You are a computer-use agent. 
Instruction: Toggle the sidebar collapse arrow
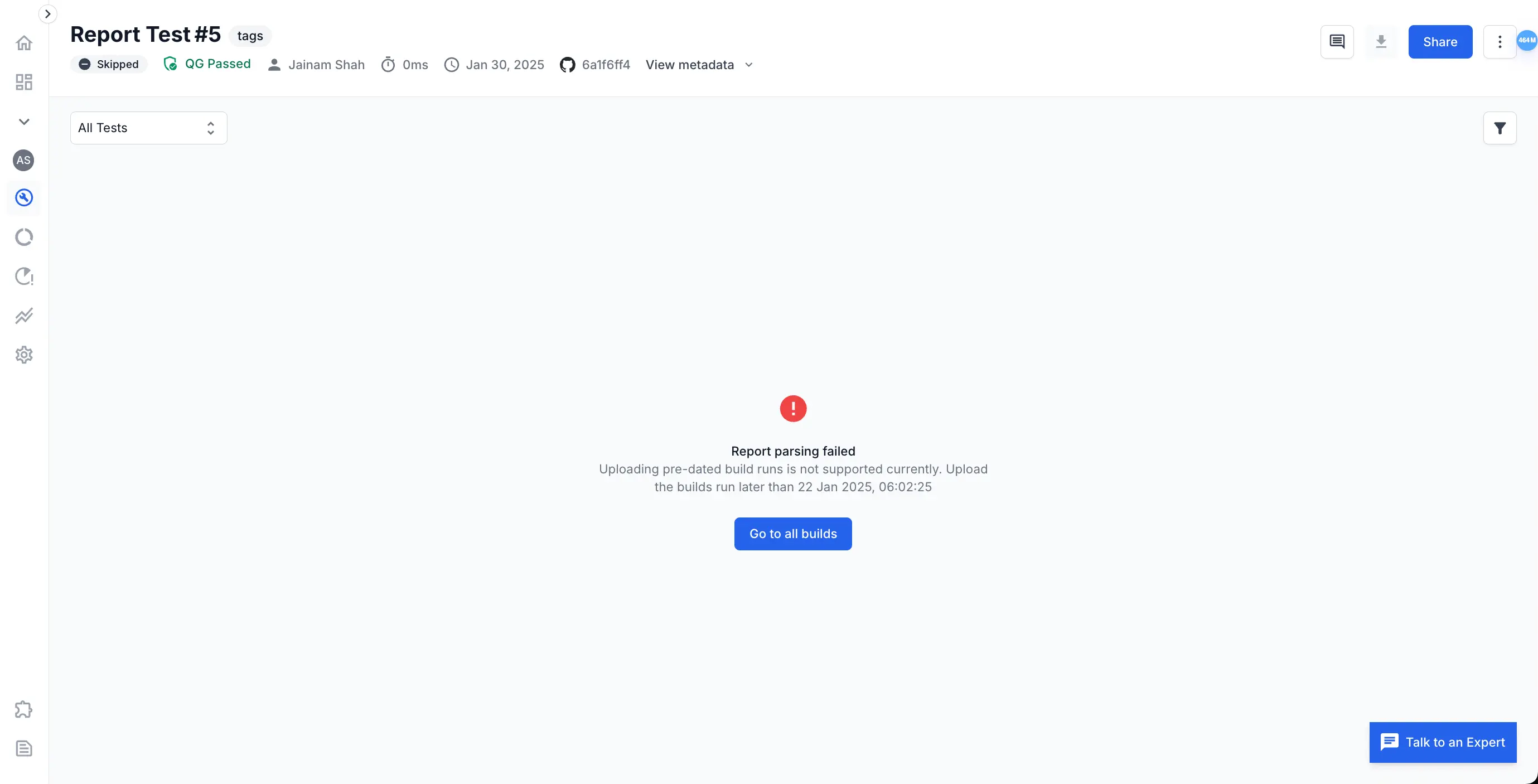coord(48,12)
